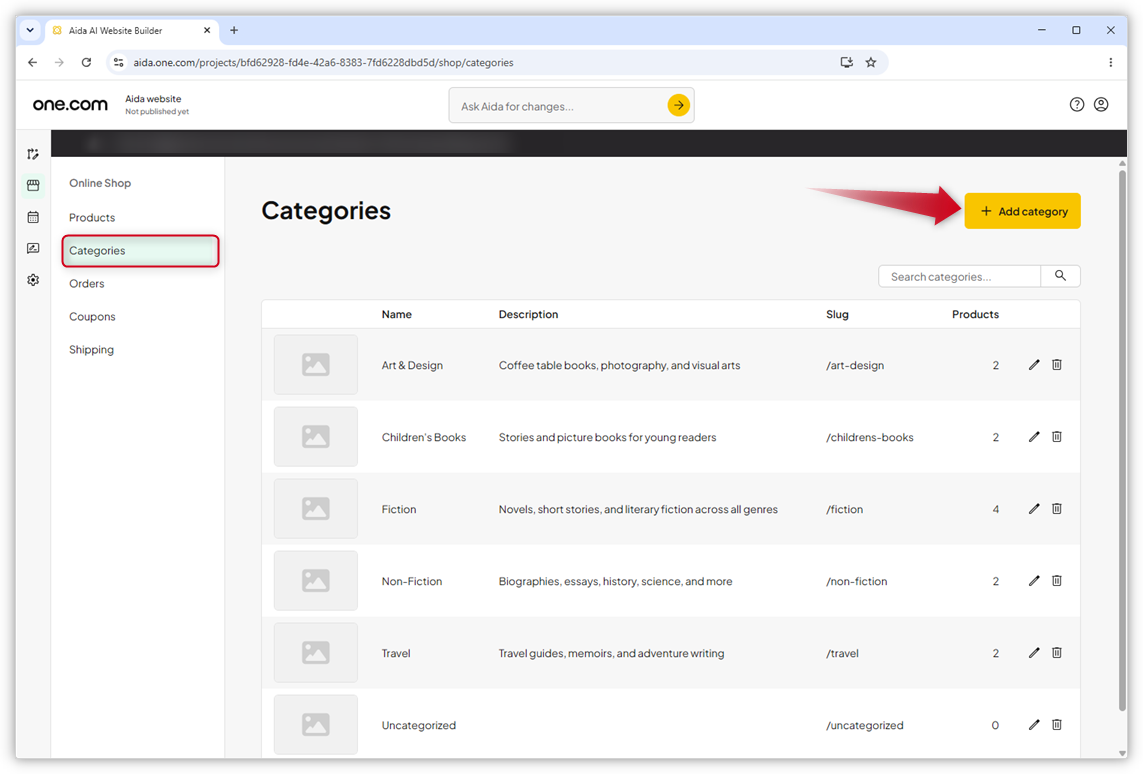The width and height of the screenshot is (1143, 774).
Task: Edit the Uncategorized category
Action: pyautogui.click(x=1034, y=725)
